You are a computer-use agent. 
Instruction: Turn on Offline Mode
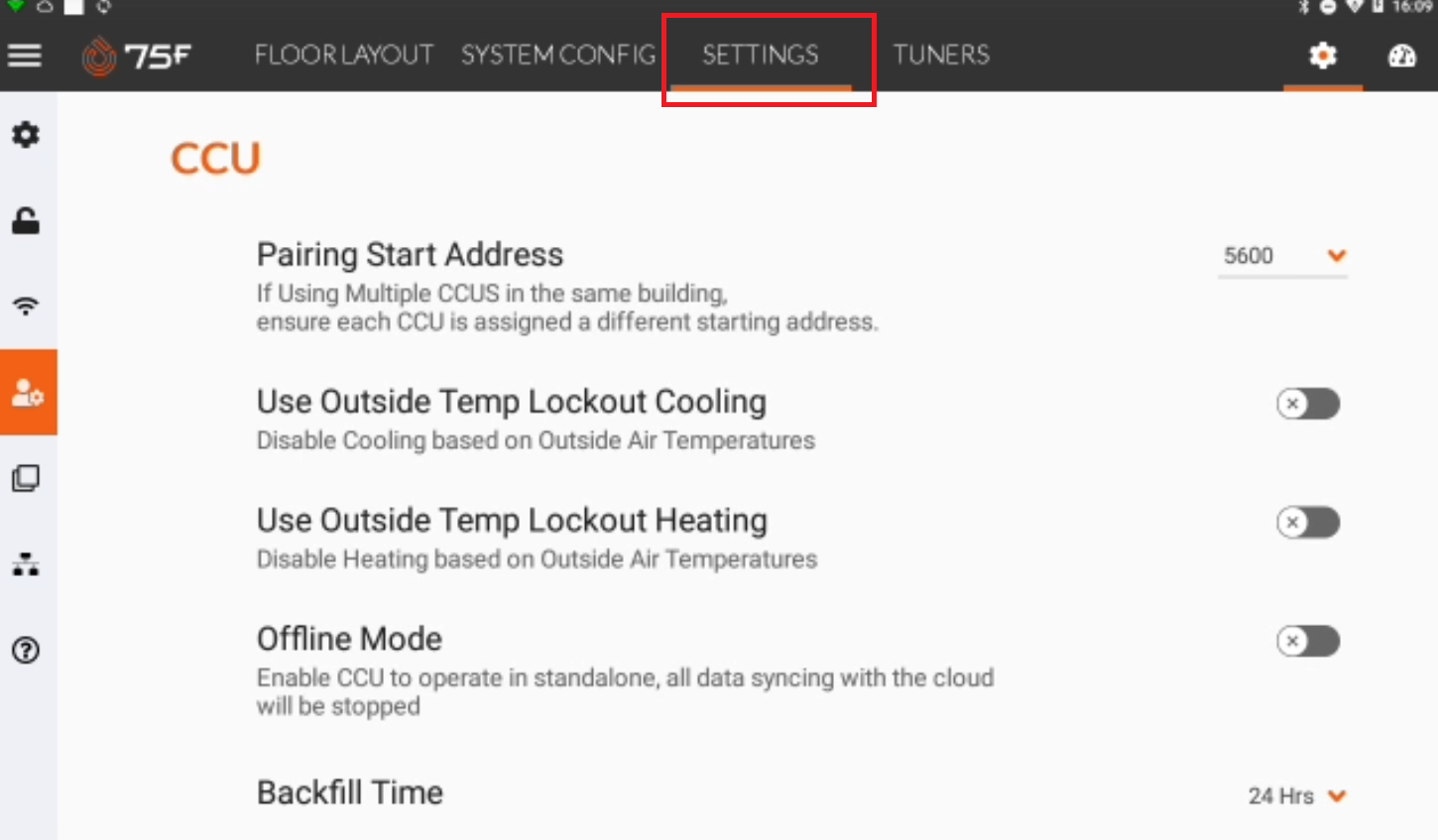click(x=1308, y=642)
